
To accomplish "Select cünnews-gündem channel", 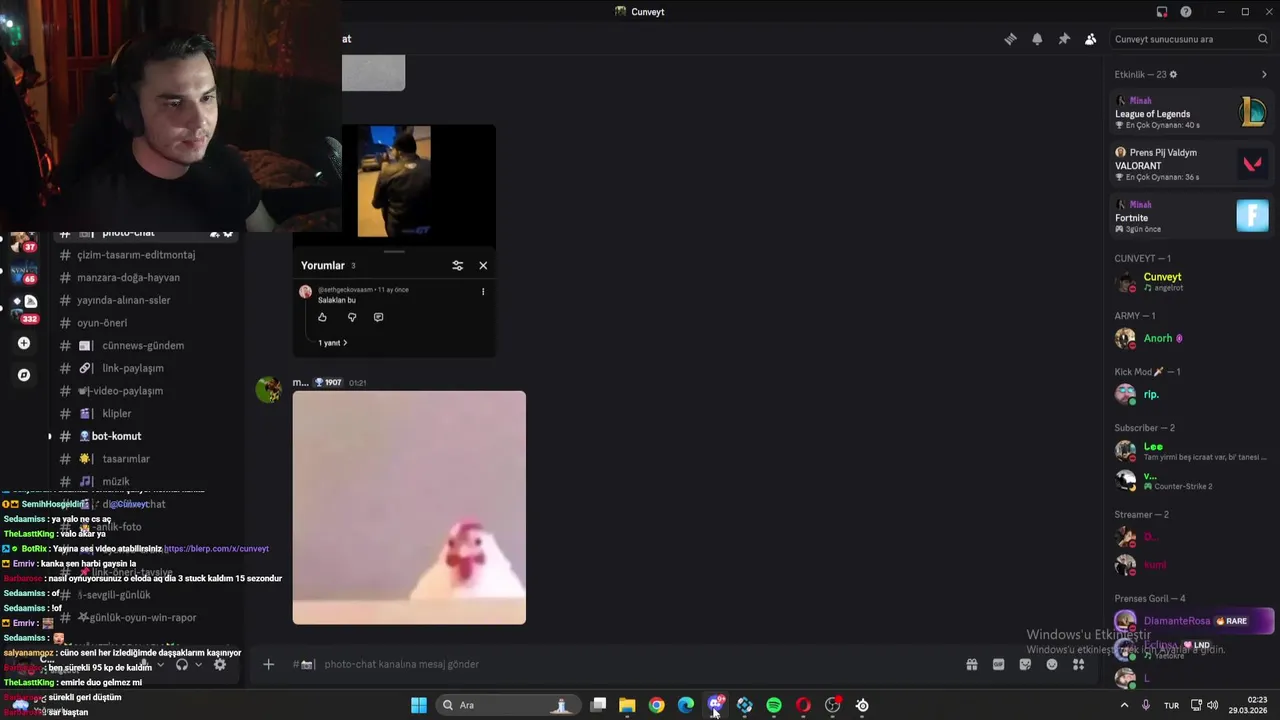I will [145, 345].
